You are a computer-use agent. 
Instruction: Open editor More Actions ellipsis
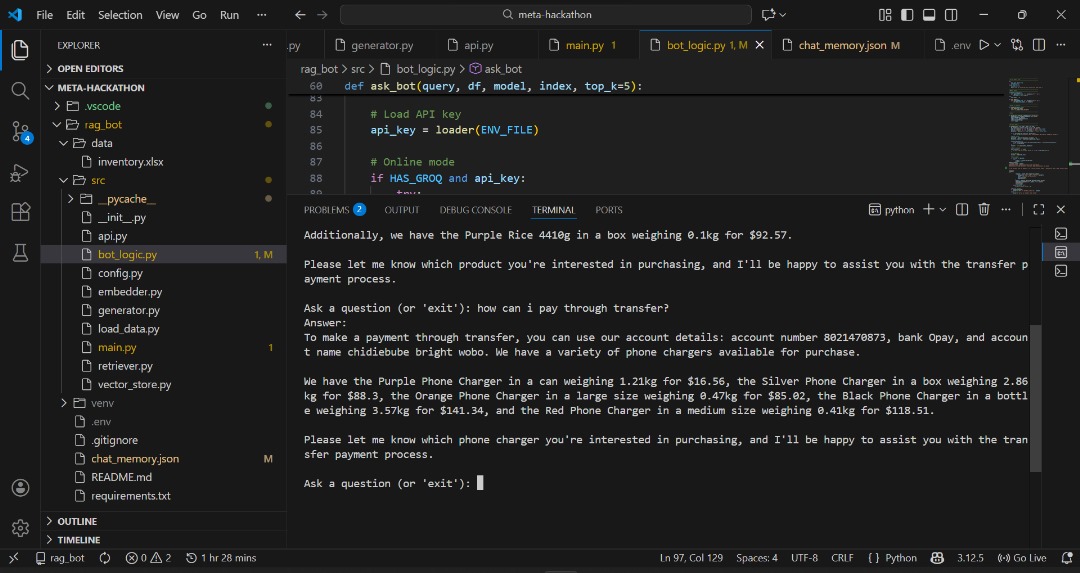pos(1061,45)
